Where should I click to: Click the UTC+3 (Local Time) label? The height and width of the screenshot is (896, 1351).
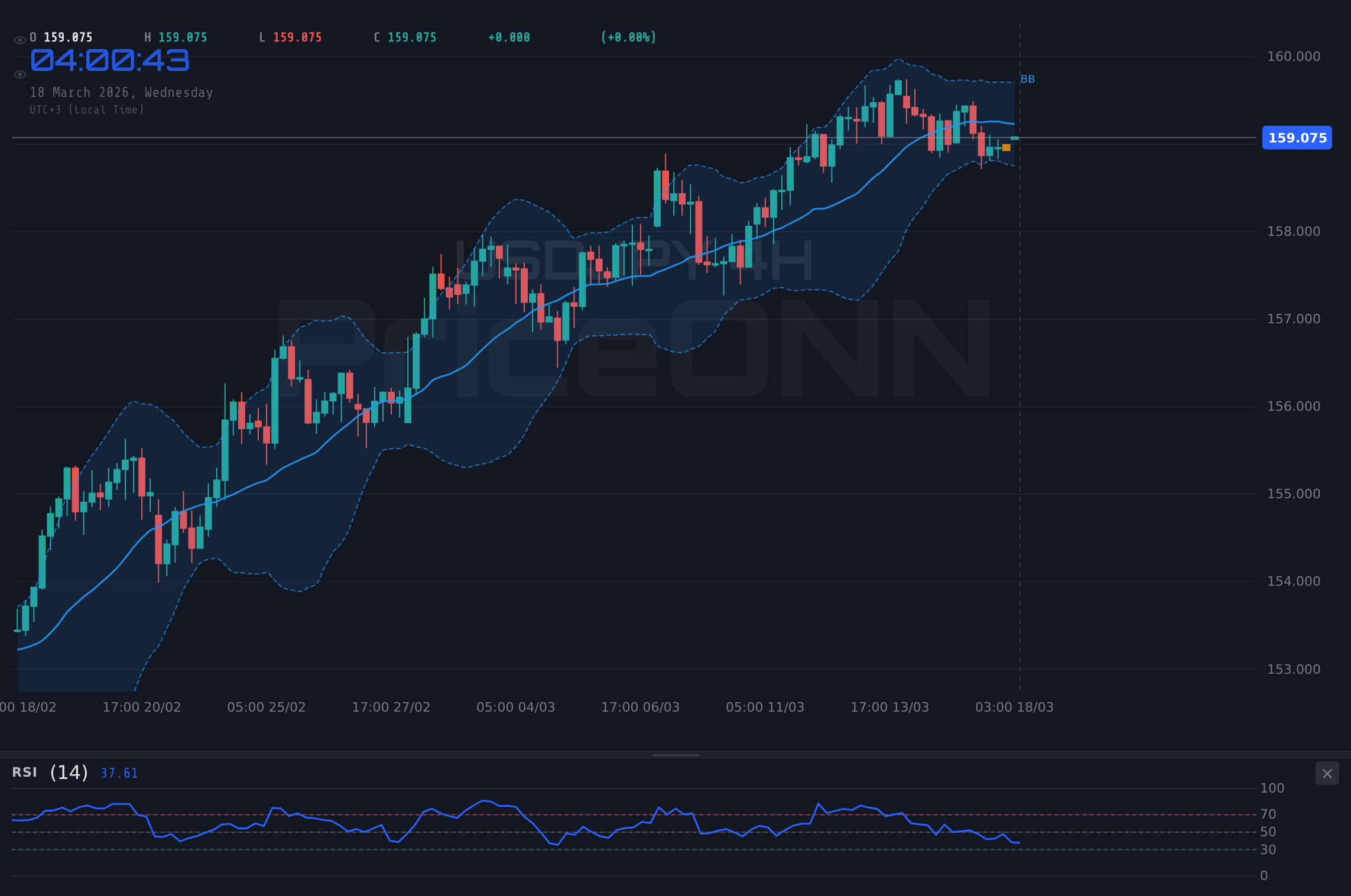coord(87,110)
